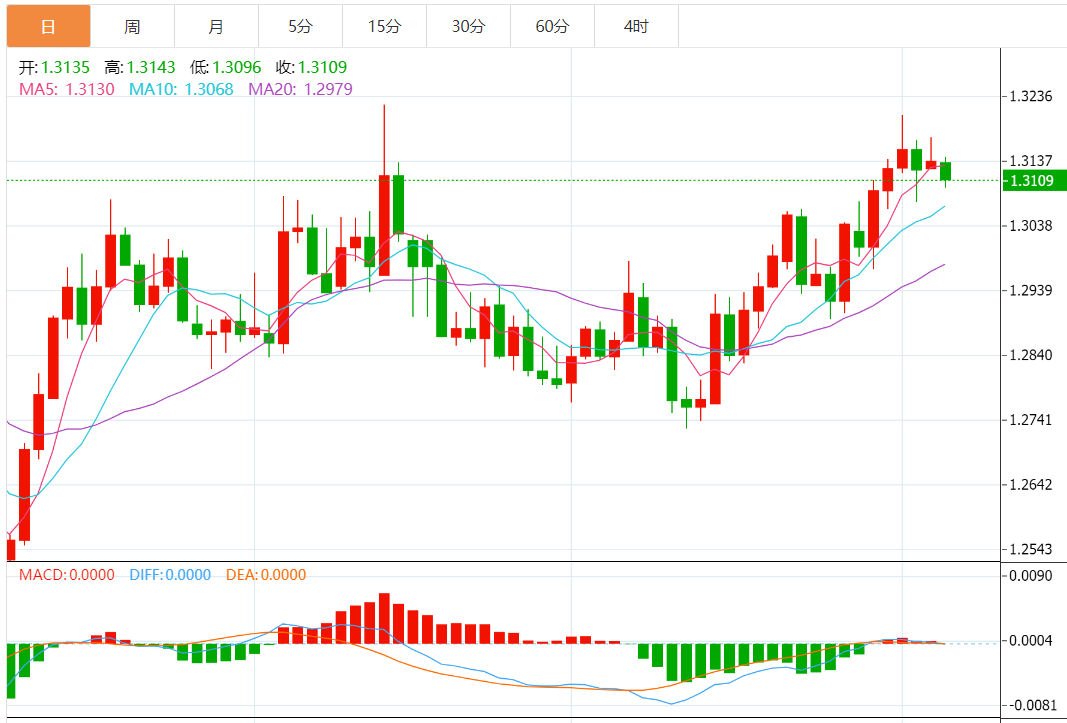Open the 15分 timeframe tab

point(384,27)
